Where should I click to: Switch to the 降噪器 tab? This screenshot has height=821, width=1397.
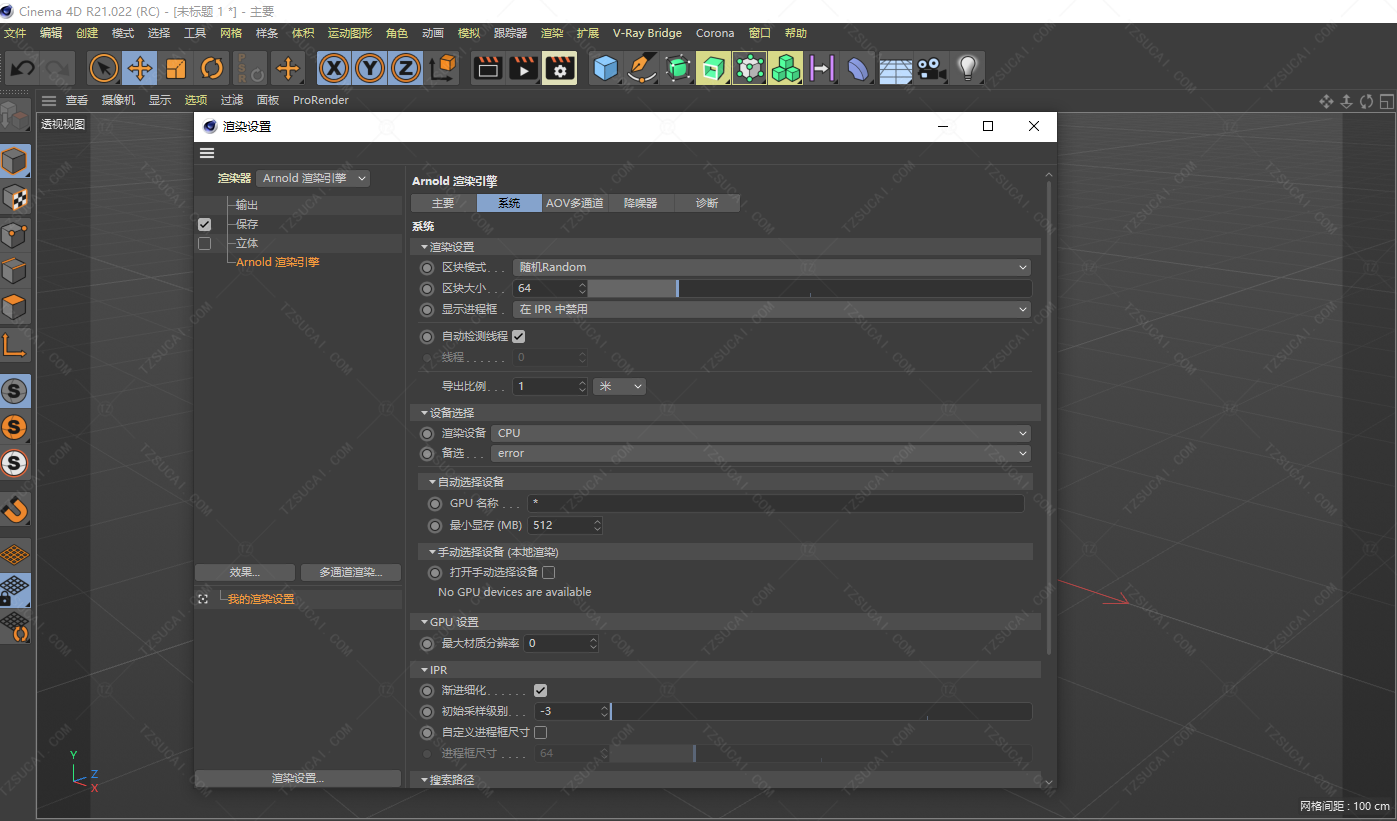click(x=641, y=203)
